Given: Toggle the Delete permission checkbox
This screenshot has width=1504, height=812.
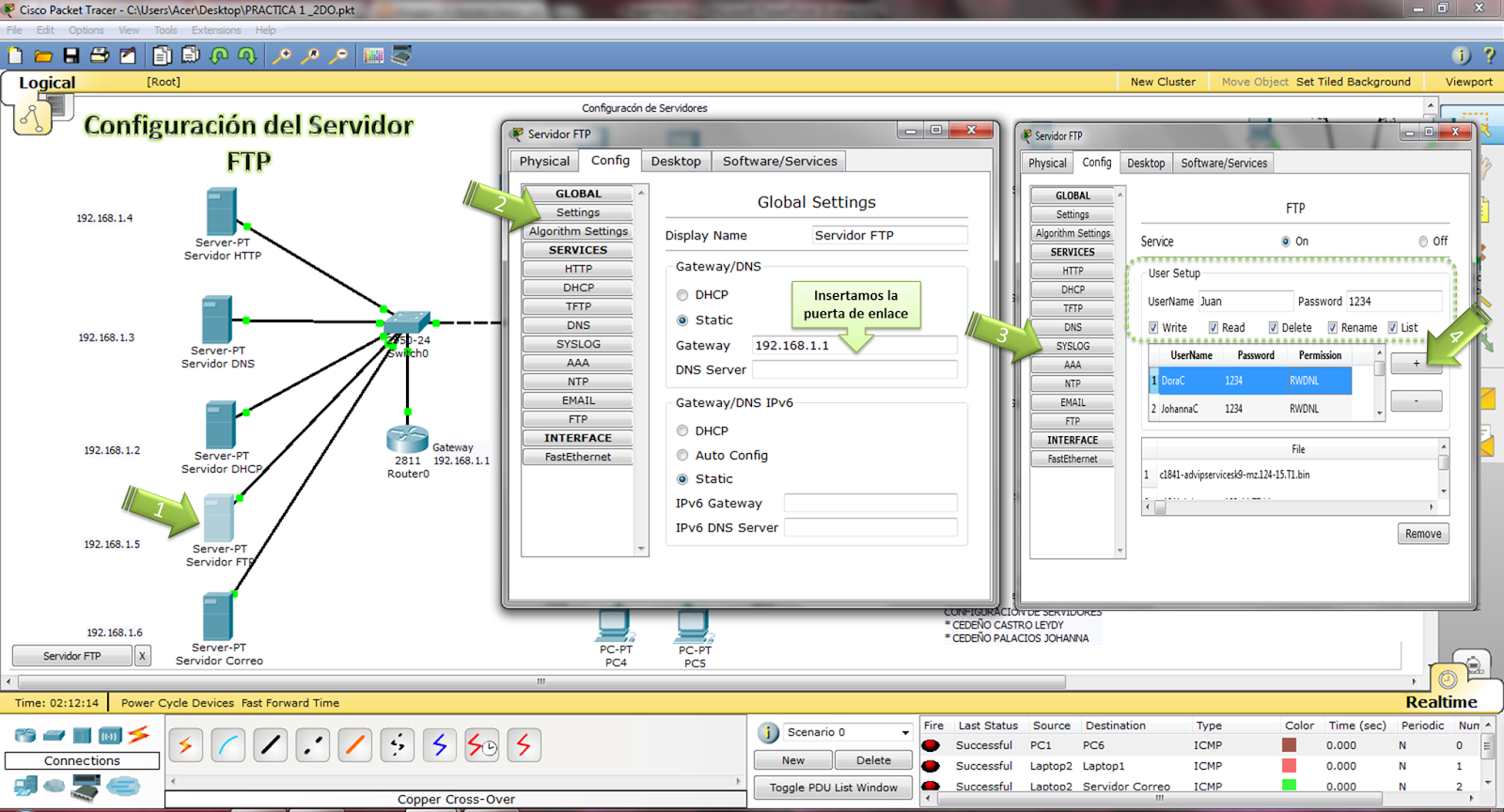Looking at the screenshot, I should tap(1274, 328).
